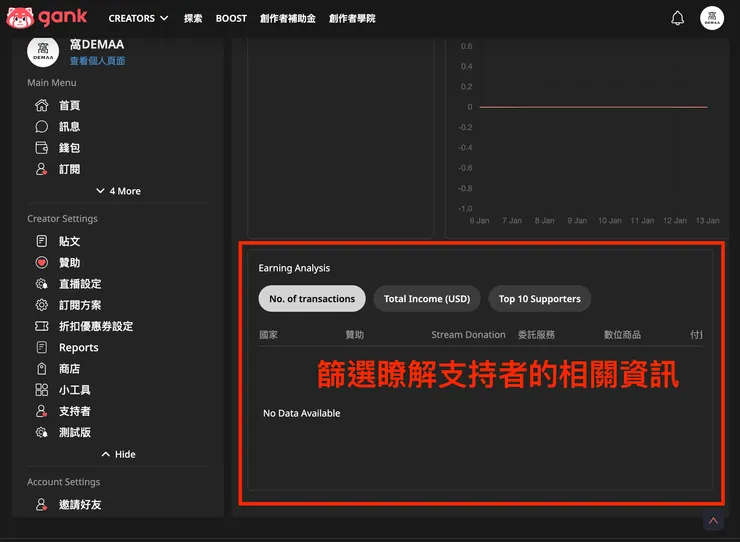The image size is (740, 542).
Task: Open 商店 shop settings
Action: (69, 369)
